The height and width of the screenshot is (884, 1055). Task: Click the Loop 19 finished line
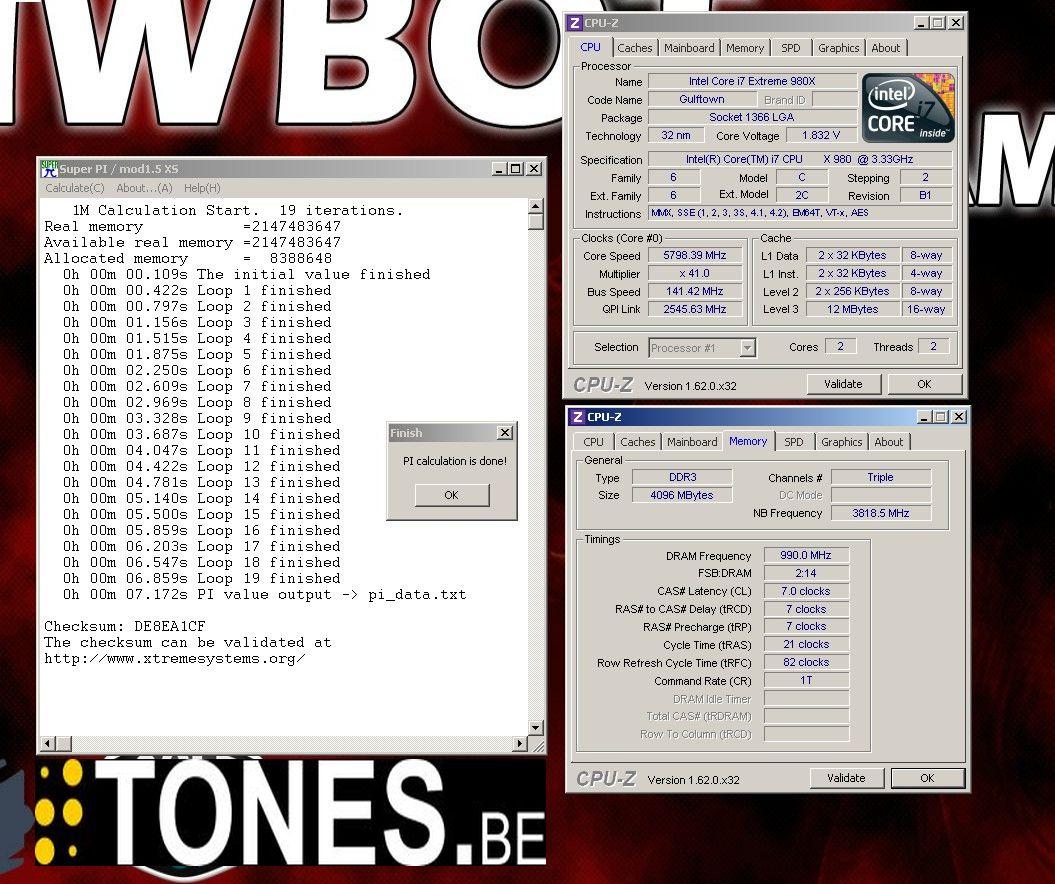click(x=202, y=579)
